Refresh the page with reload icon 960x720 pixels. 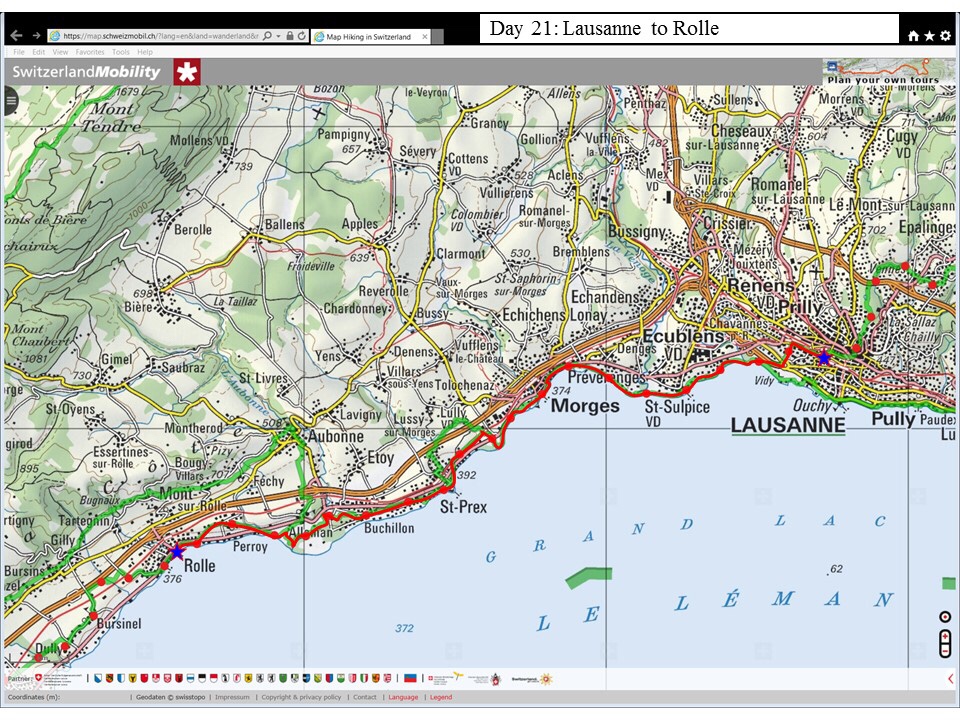click(301, 36)
